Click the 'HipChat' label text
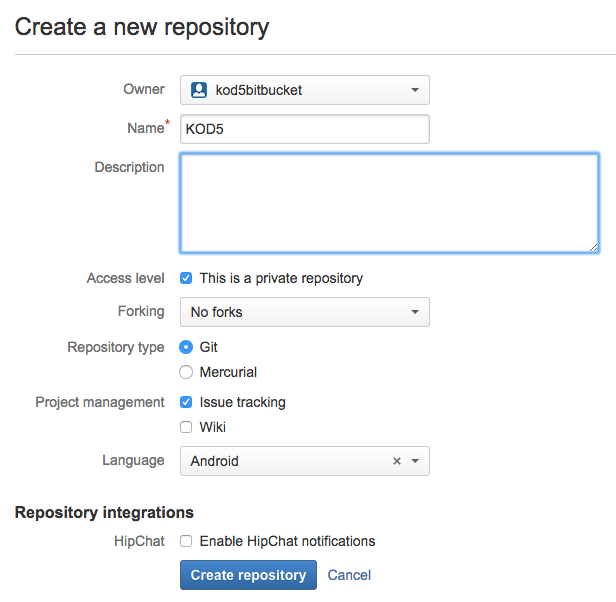Image resolution: width=616 pixels, height=602 pixels. click(139, 541)
